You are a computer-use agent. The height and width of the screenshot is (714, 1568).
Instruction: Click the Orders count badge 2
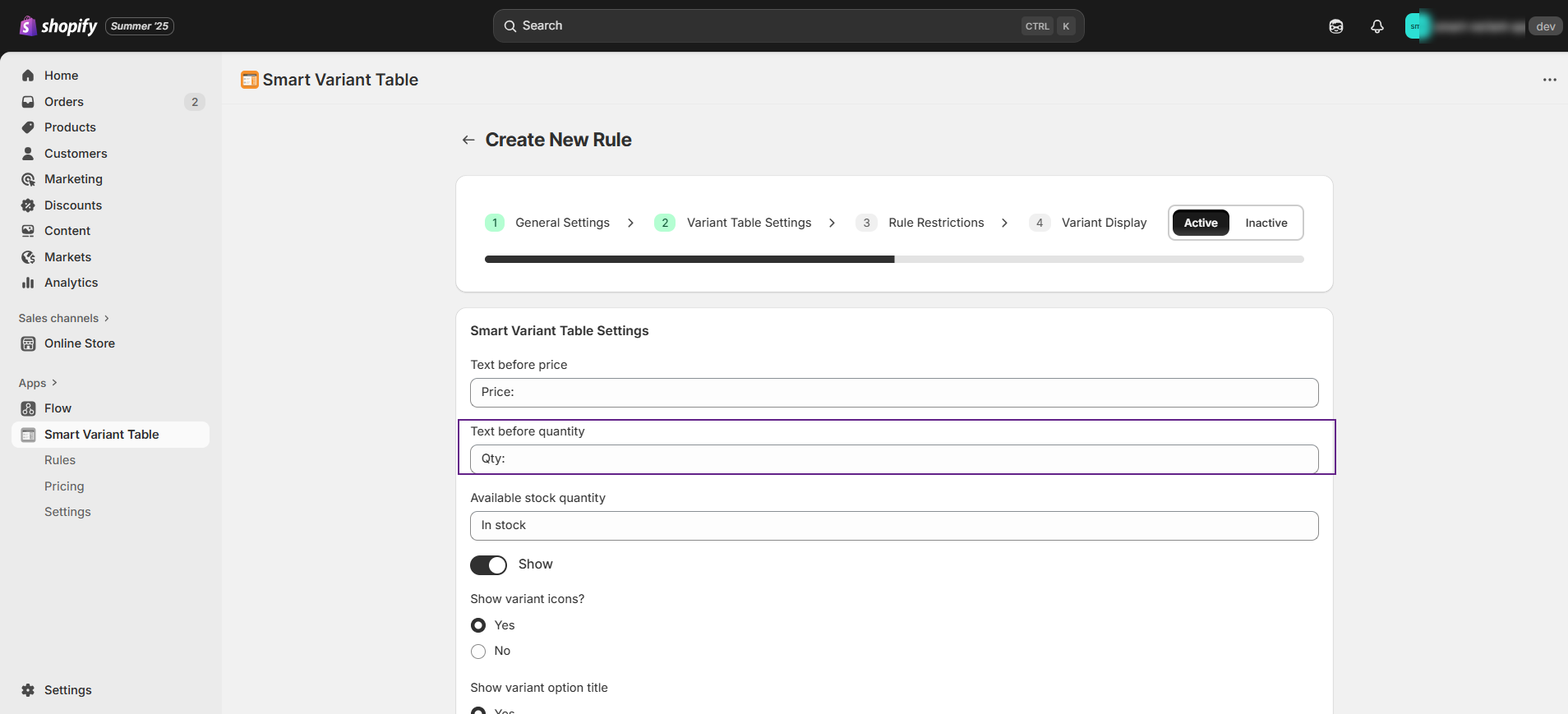[x=195, y=102]
